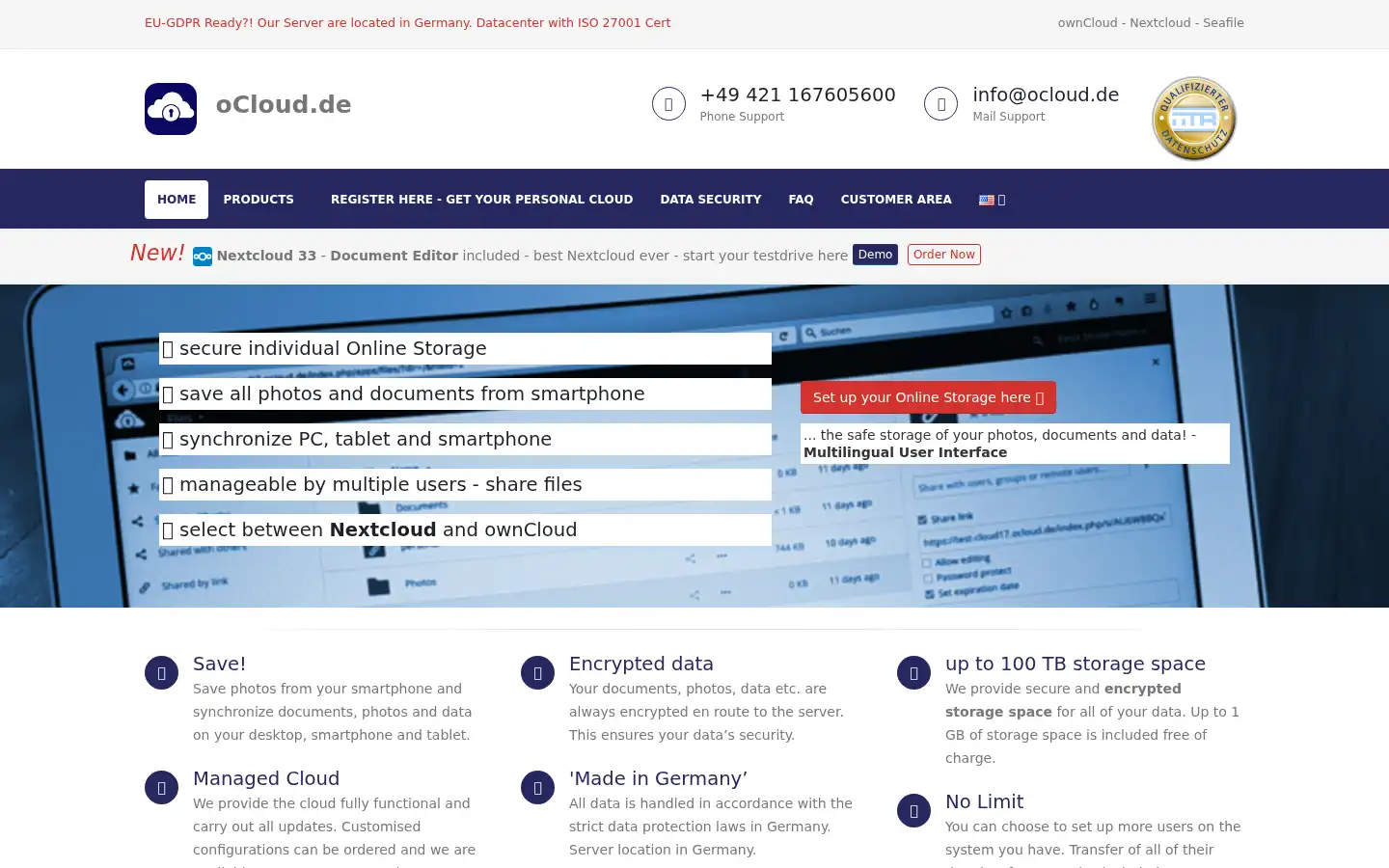Click the mail support circle icon
1389x868 pixels.
(x=940, y=103)
